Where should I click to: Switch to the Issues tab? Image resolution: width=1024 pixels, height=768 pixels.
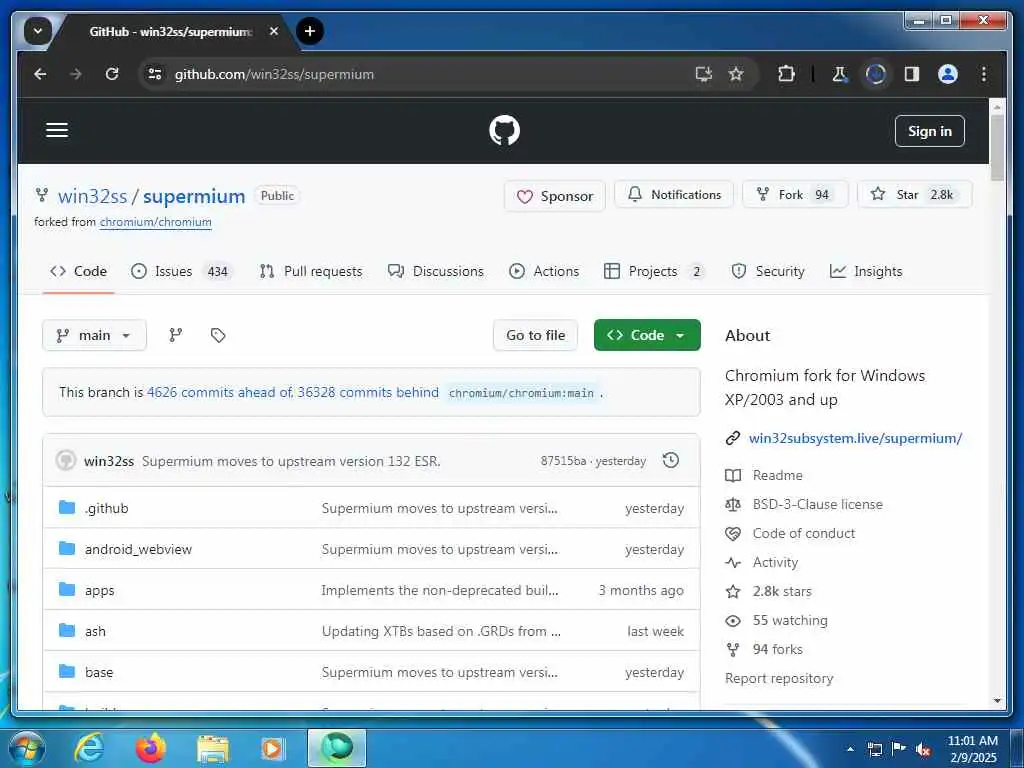pos(181,271)
